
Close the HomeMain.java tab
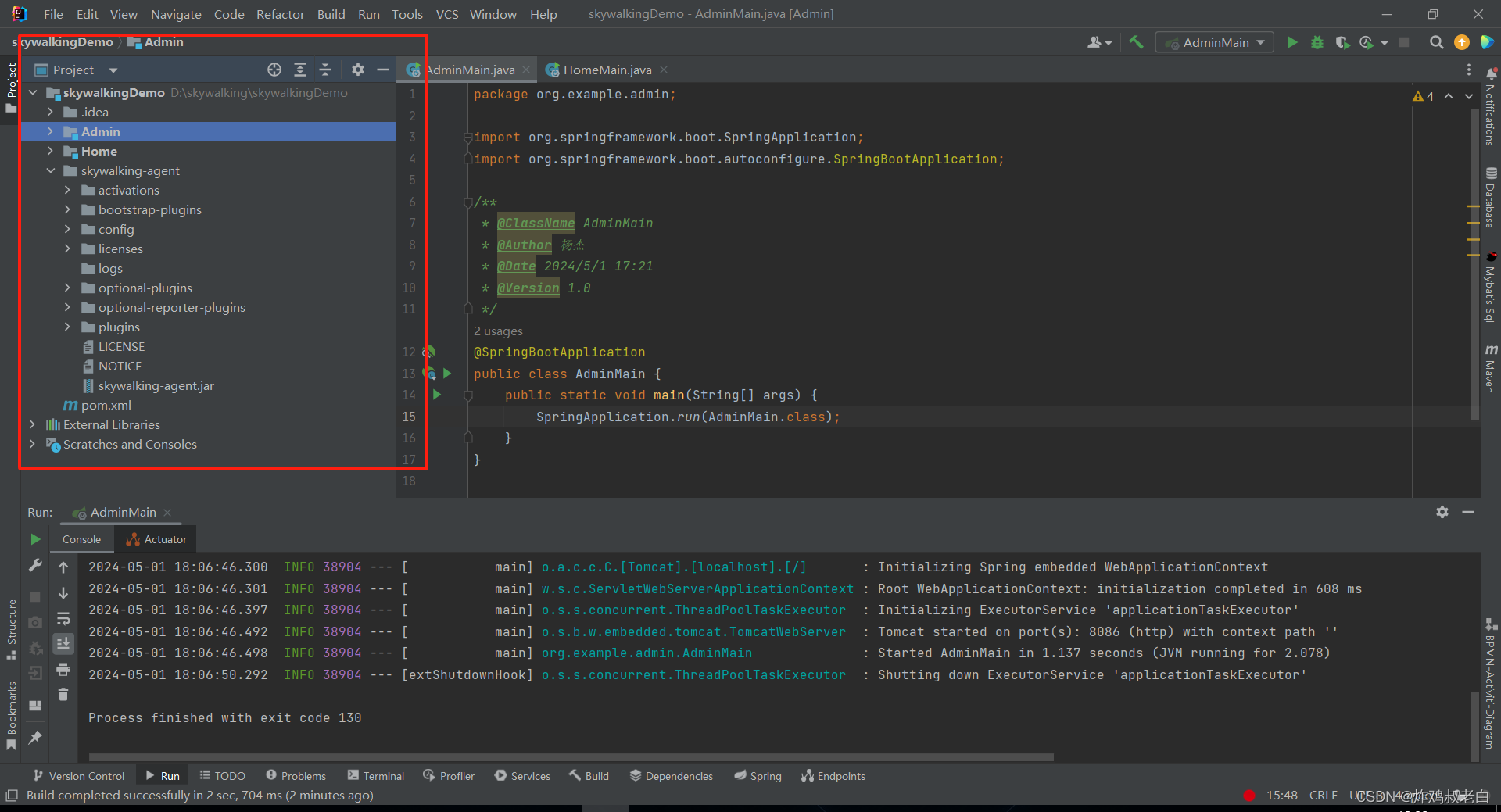[664, 70]
